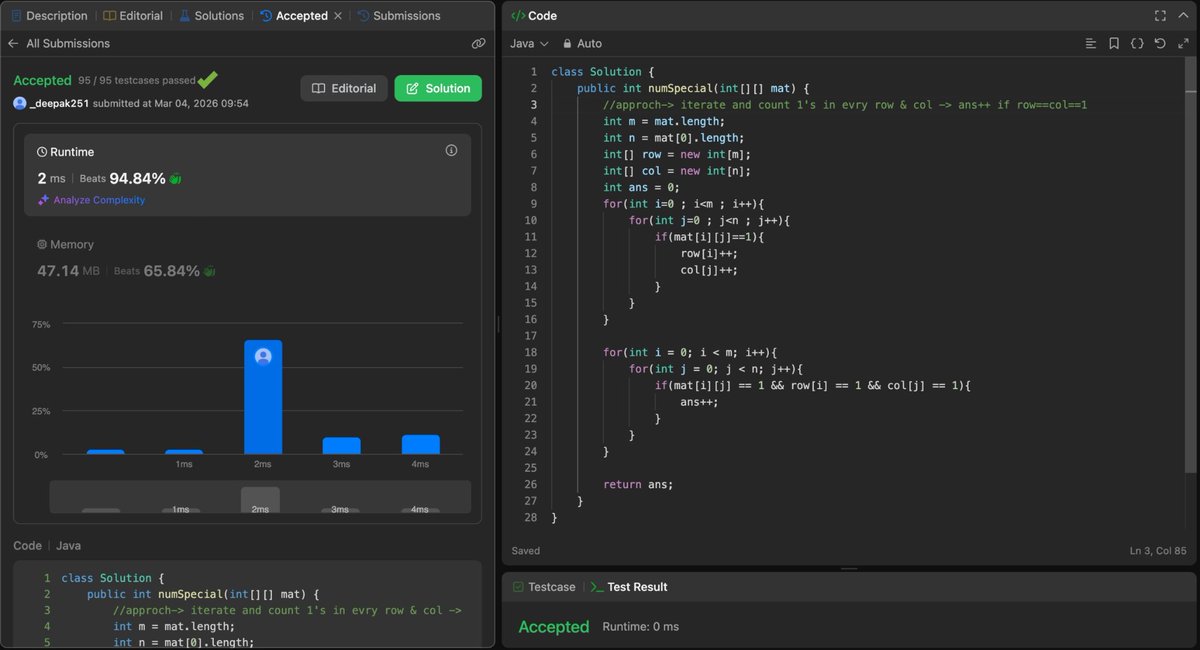Click the Editorial button
Image resolution: width=1200 pixels, height=650 pixels.
[344, 88]
